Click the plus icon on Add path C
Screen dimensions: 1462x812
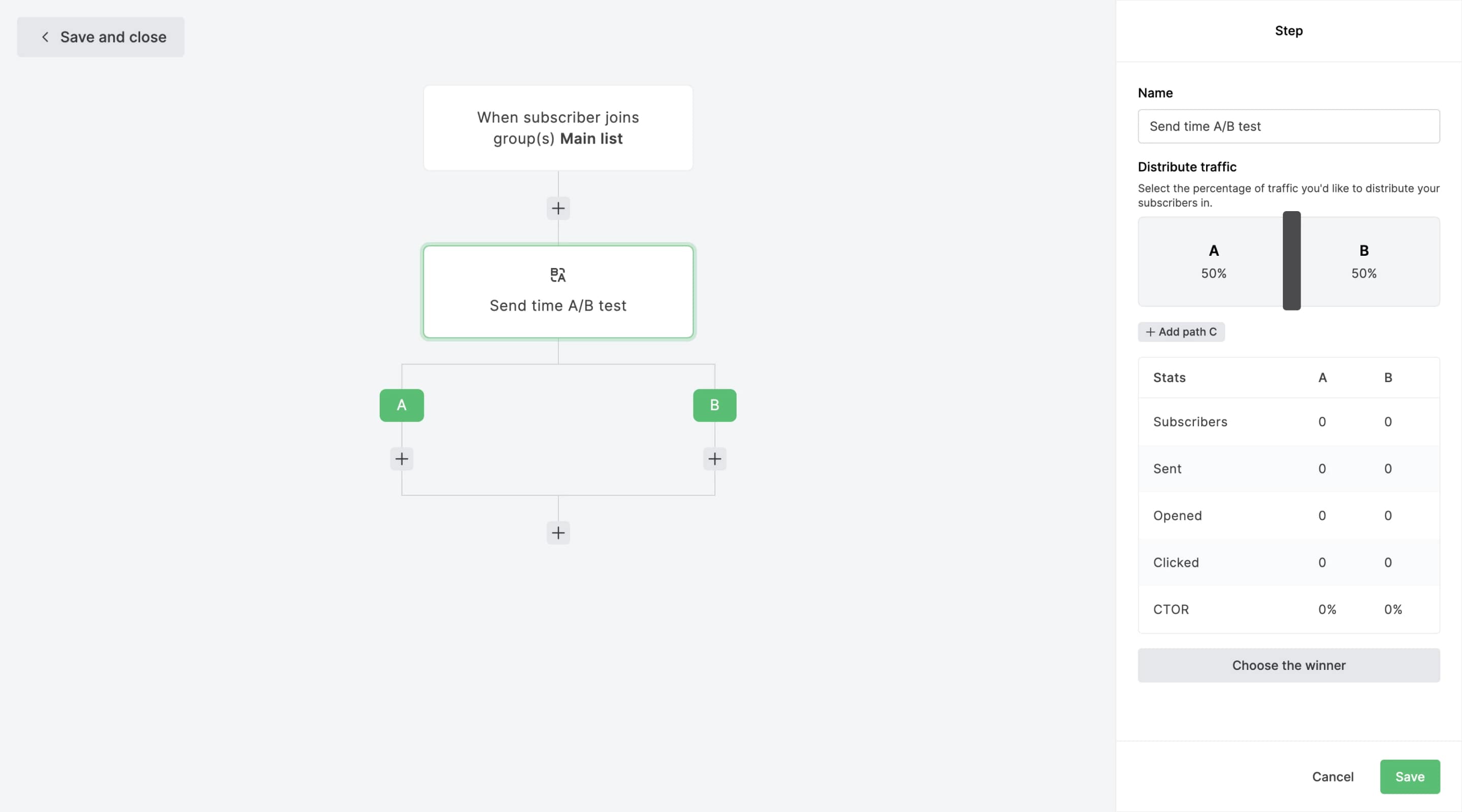1150,332
